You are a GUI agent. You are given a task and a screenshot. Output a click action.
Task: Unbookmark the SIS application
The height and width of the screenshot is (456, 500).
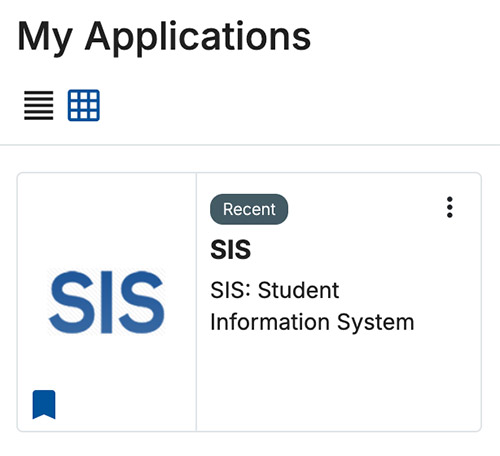coord(44,404)
